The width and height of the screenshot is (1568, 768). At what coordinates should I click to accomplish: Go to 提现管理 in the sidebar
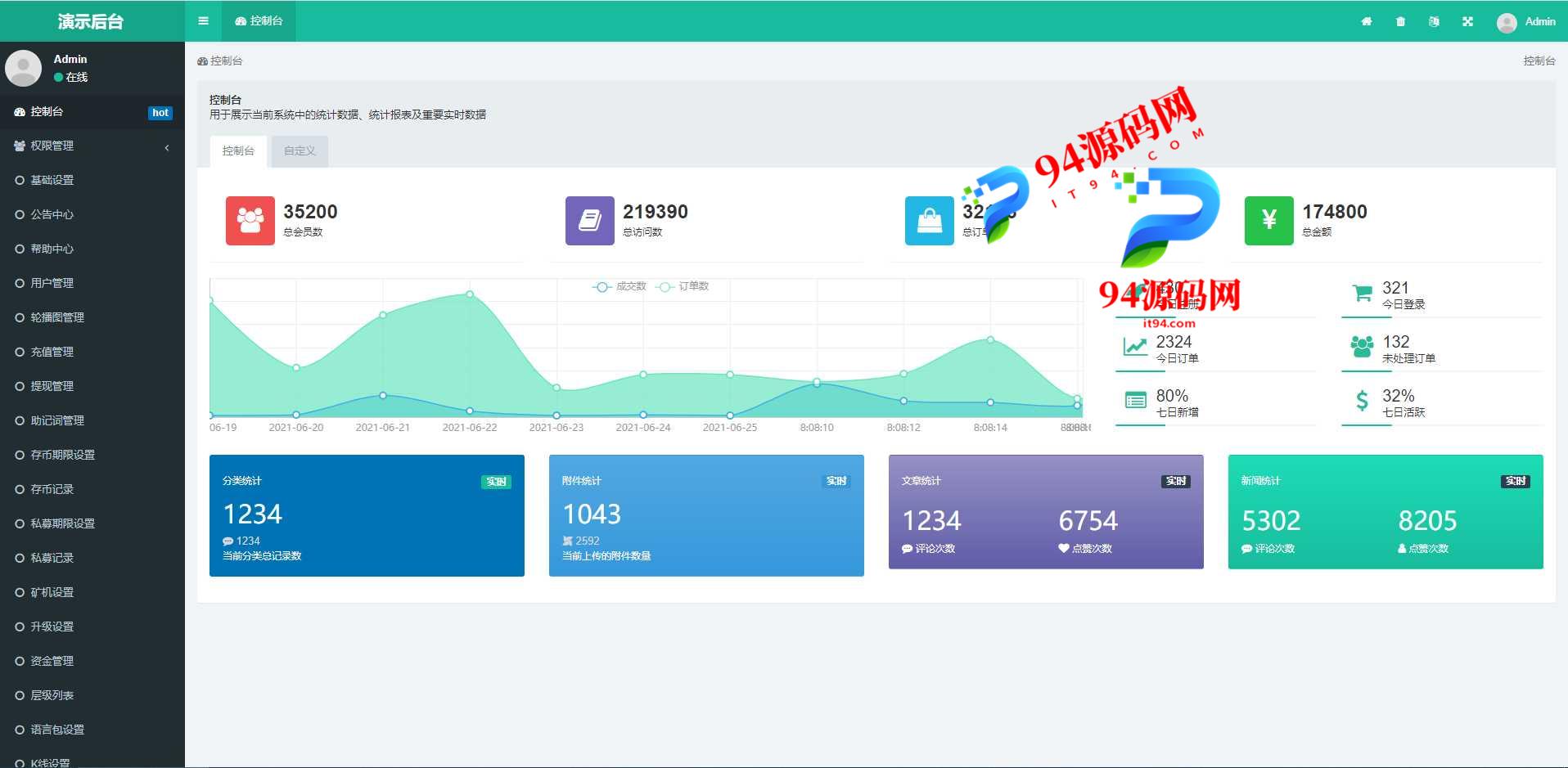pos(92,387)
